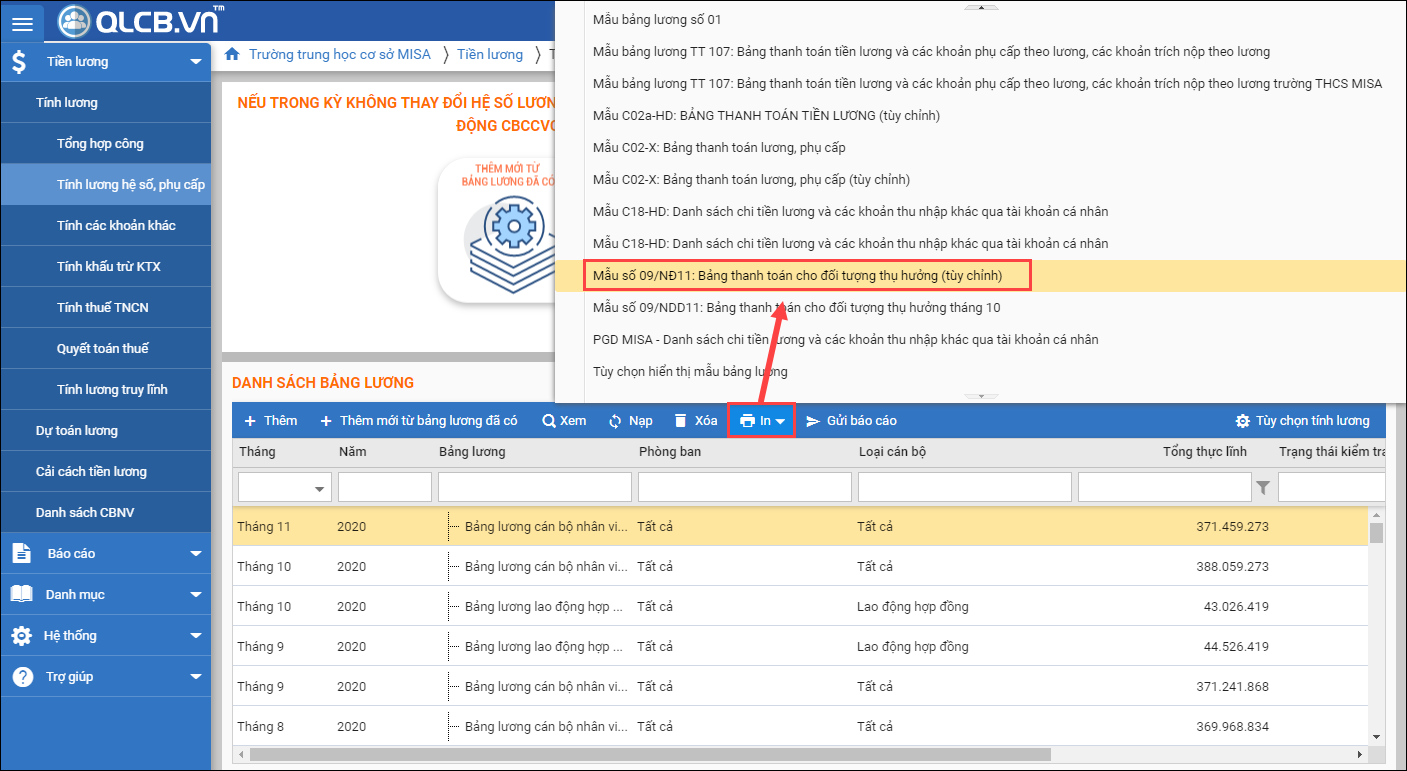Open the In print dropdown
The width and height of the screenshot is (1407, 771).
click(762, 421)
